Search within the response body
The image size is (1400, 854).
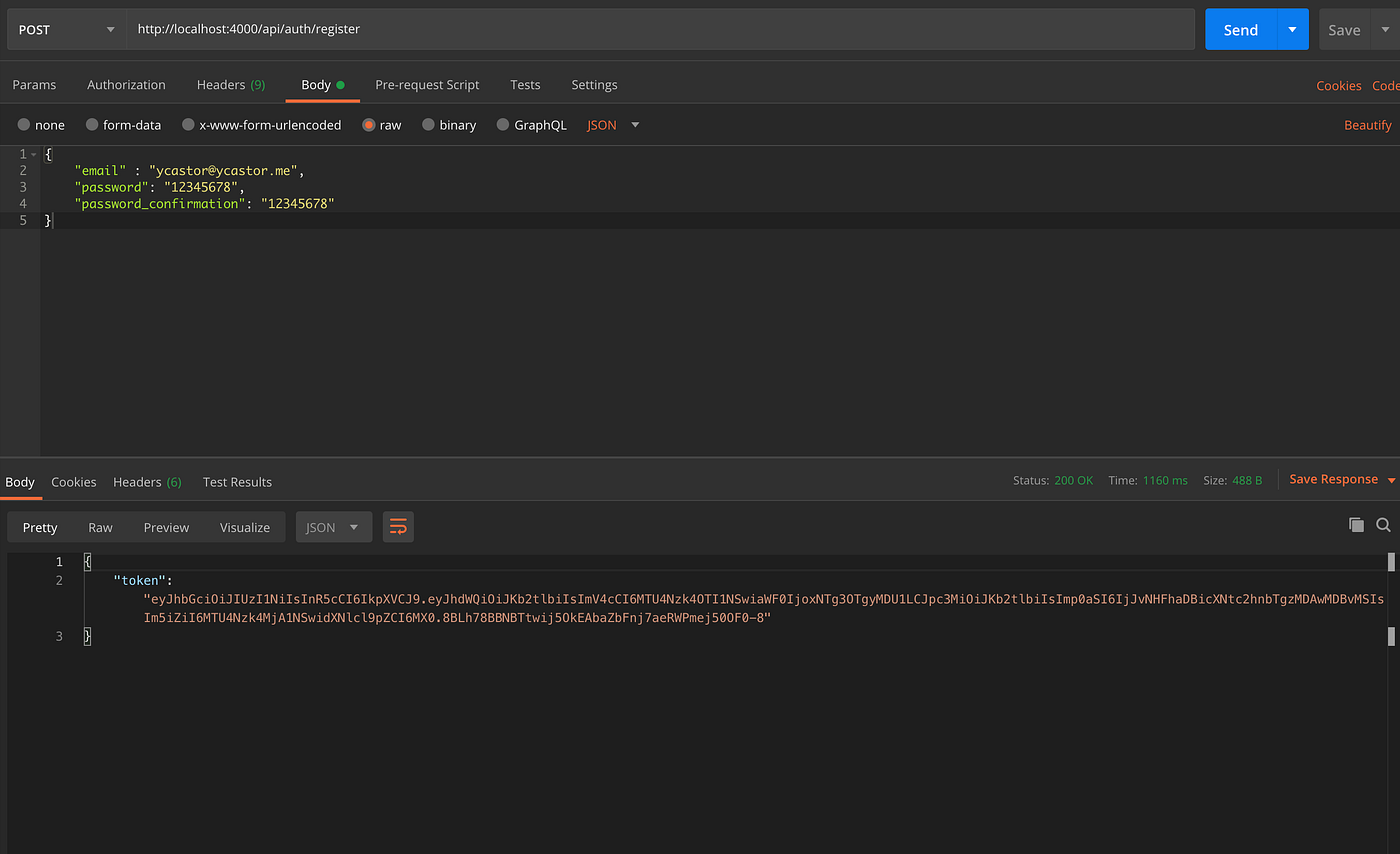pos(1383,525)
